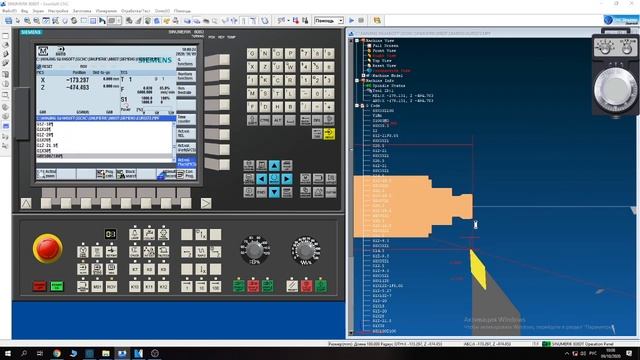Click the feed rate override dial

[254, 250]
